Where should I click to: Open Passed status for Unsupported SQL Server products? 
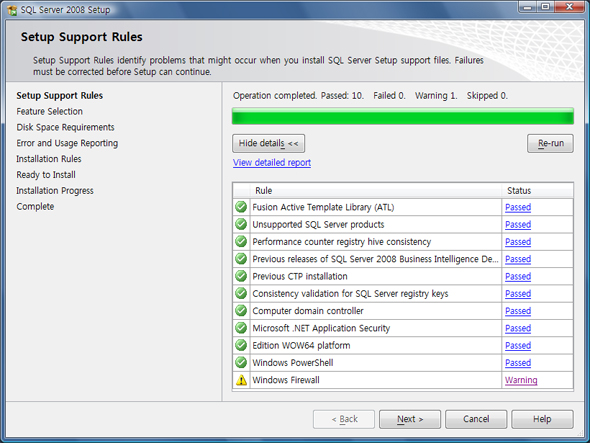pyautogui.click(x=518, y=225)
